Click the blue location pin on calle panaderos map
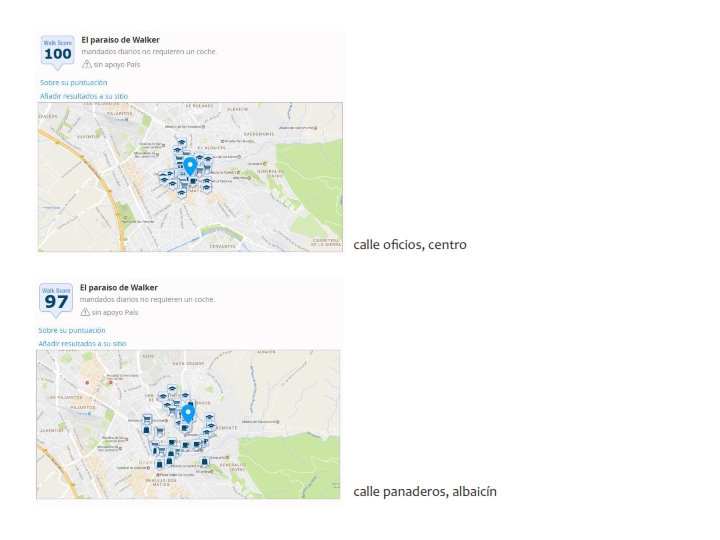Viewport: 720px width, 540px height. pos(188,414)
